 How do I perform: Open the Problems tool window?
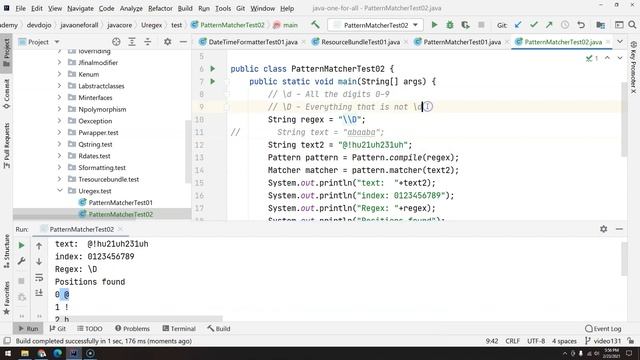pyautogui.click(x=132, y=328)
